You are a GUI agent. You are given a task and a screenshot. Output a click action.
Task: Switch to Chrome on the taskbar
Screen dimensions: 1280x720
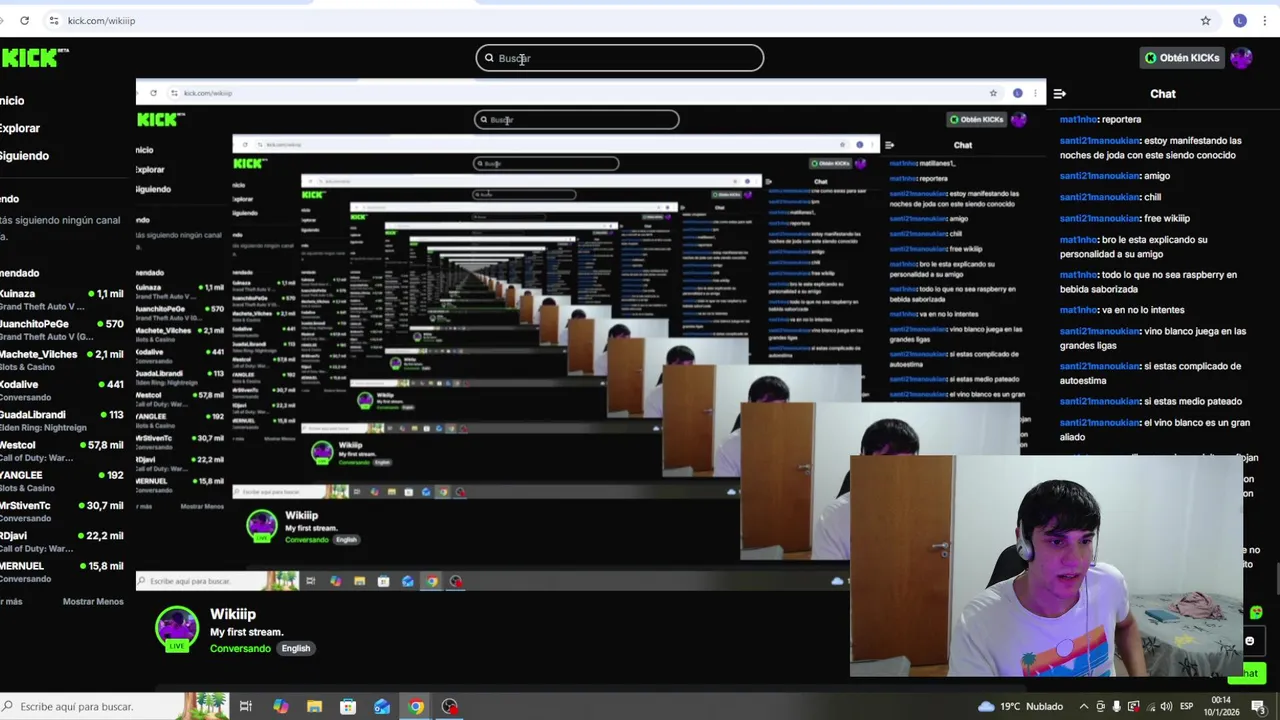click(x=416, y=707)
